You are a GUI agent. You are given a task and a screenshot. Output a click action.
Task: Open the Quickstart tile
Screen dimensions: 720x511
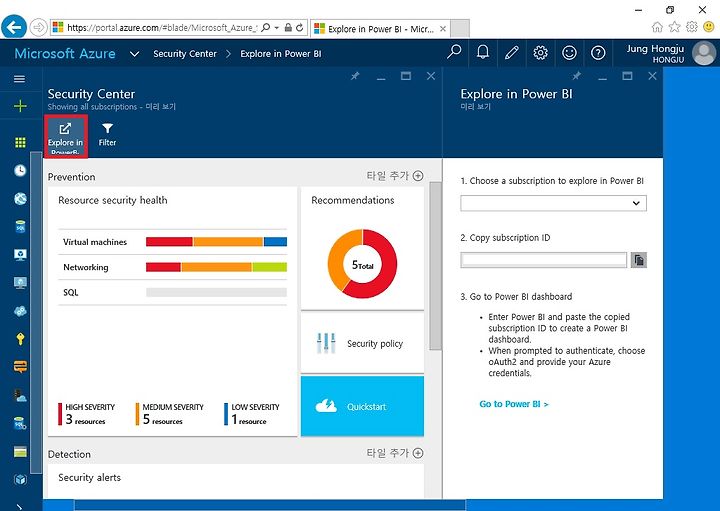(x=362, y=406)
